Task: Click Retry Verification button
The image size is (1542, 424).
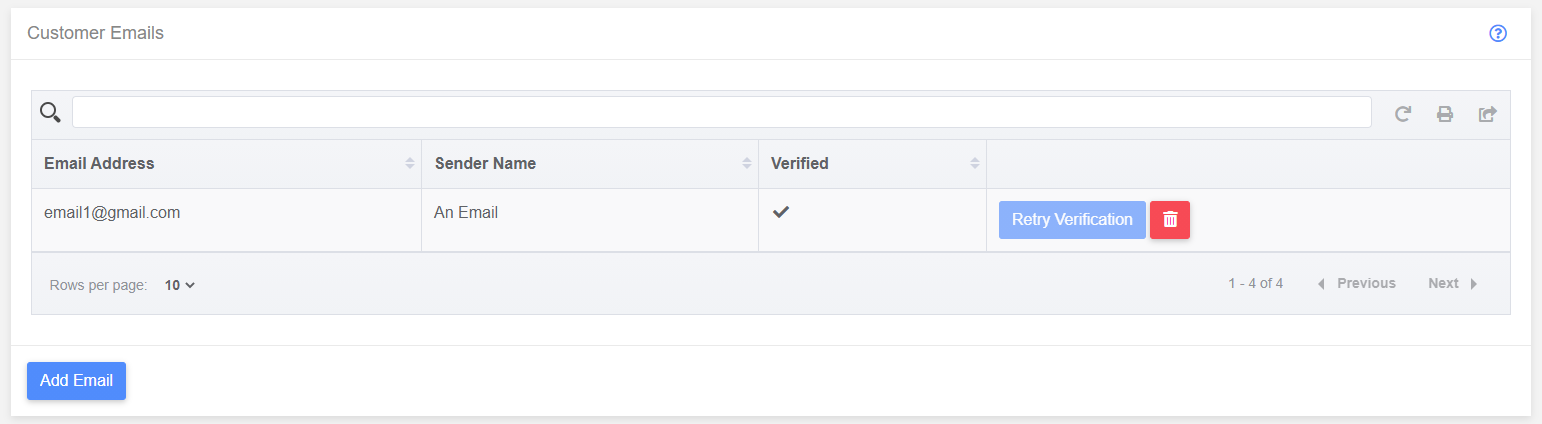Action: pos(1072,220)
